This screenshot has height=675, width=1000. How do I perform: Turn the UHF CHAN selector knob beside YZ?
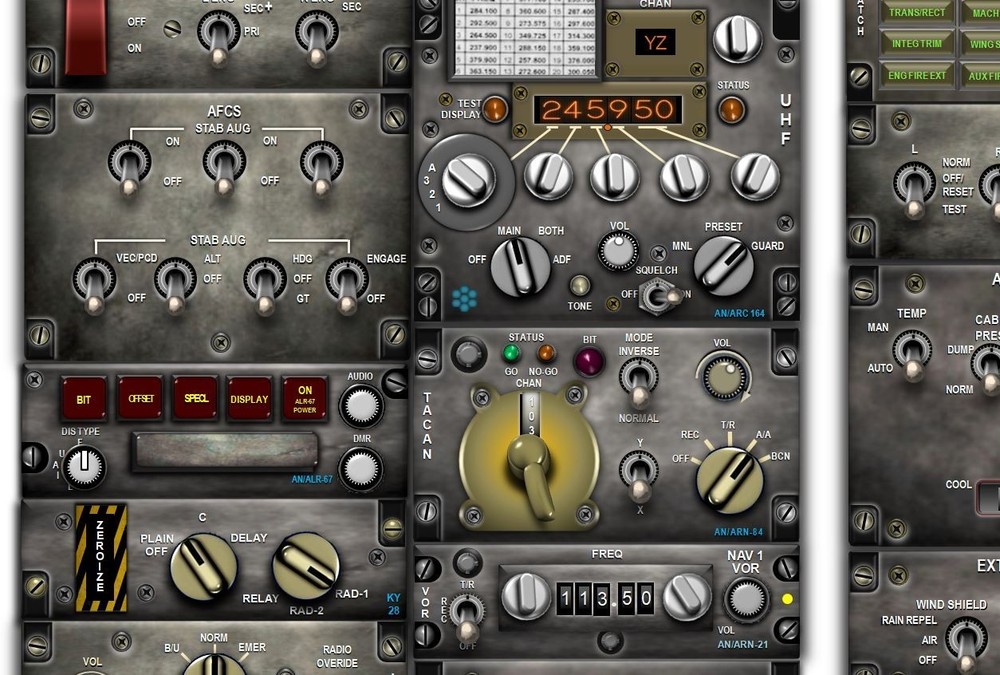coord(737,39)
